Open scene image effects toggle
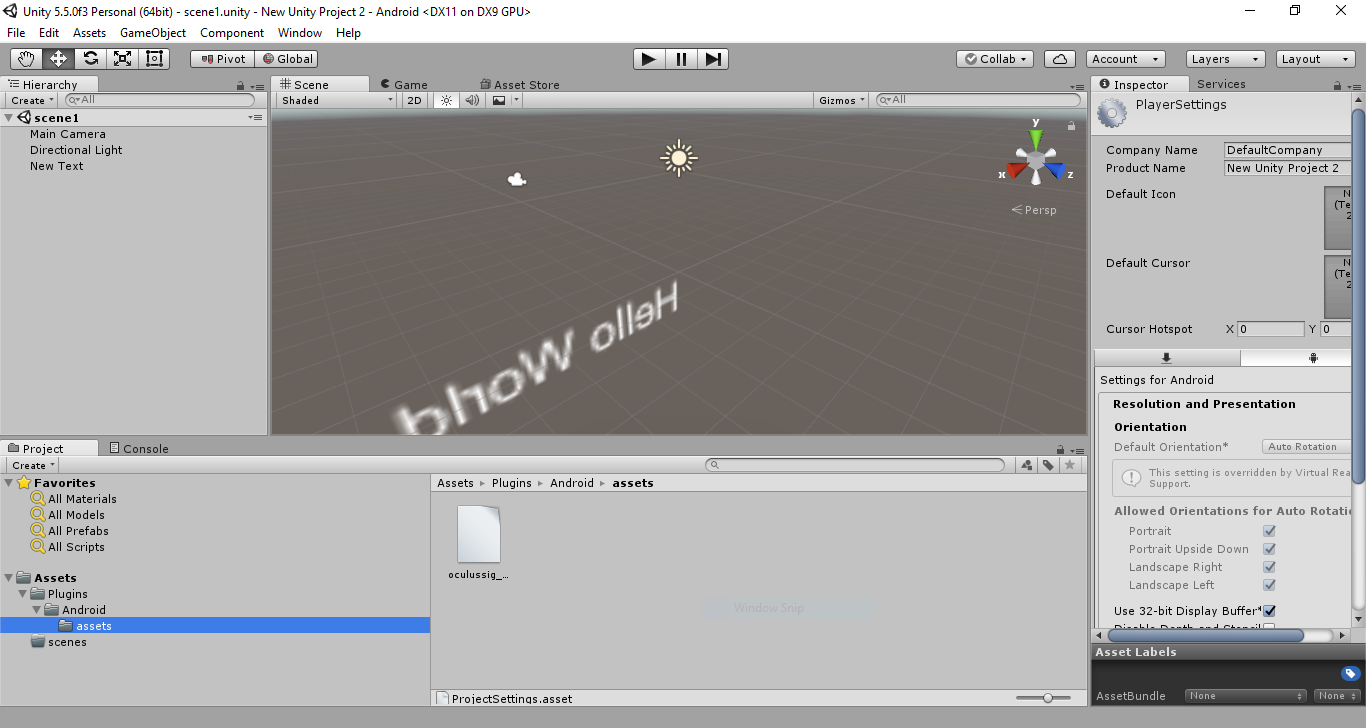Image resolution: width=1366 pixels, height=728 pixels. click(x=499, y=100)
